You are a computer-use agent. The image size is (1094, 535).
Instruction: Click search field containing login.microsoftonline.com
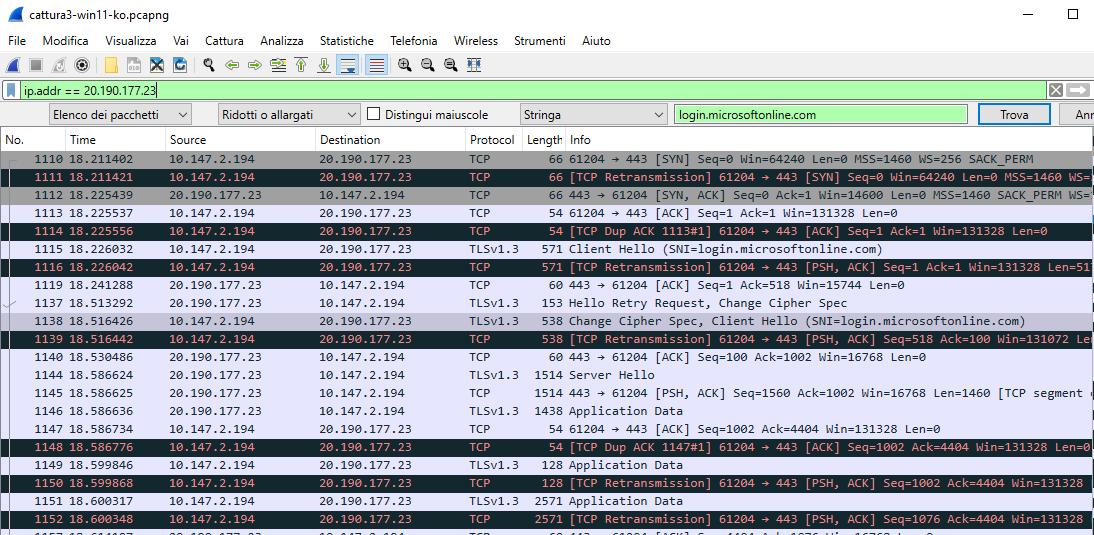click(x=820, y=114)
